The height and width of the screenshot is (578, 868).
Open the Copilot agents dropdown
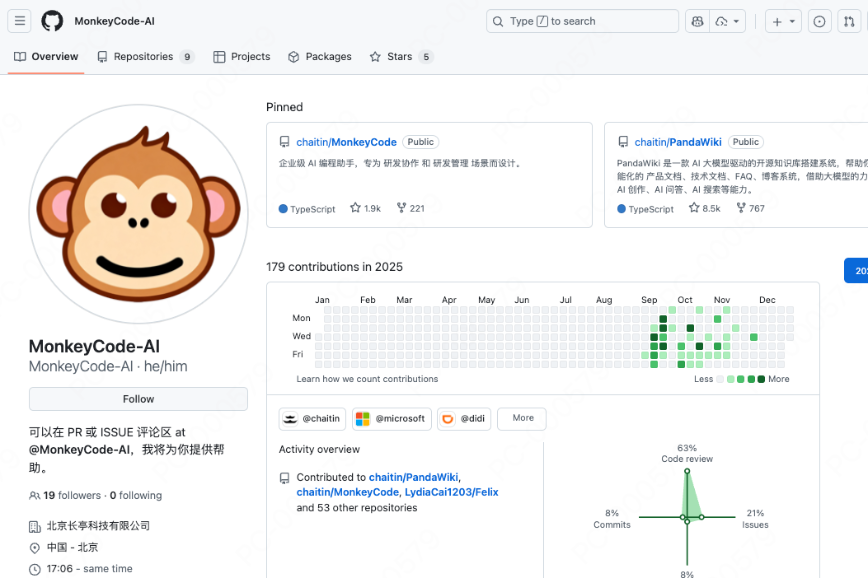[x=727, y=21]
